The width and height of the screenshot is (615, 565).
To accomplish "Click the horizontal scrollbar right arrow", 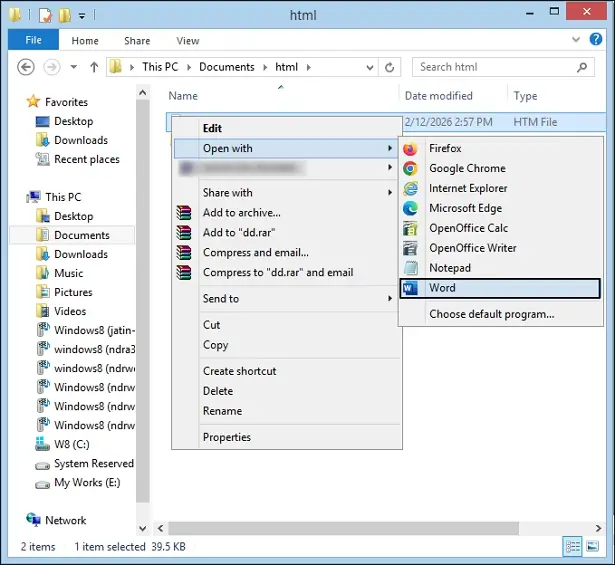I will tap(598, 528).
